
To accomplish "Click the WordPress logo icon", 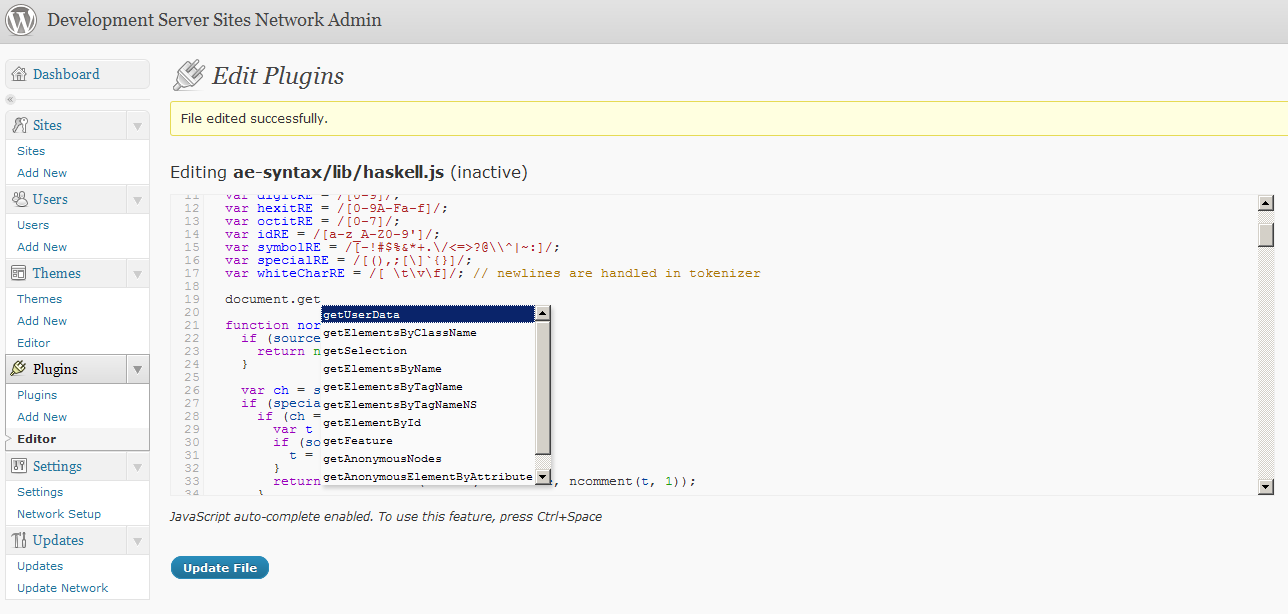I will [21, 20].
